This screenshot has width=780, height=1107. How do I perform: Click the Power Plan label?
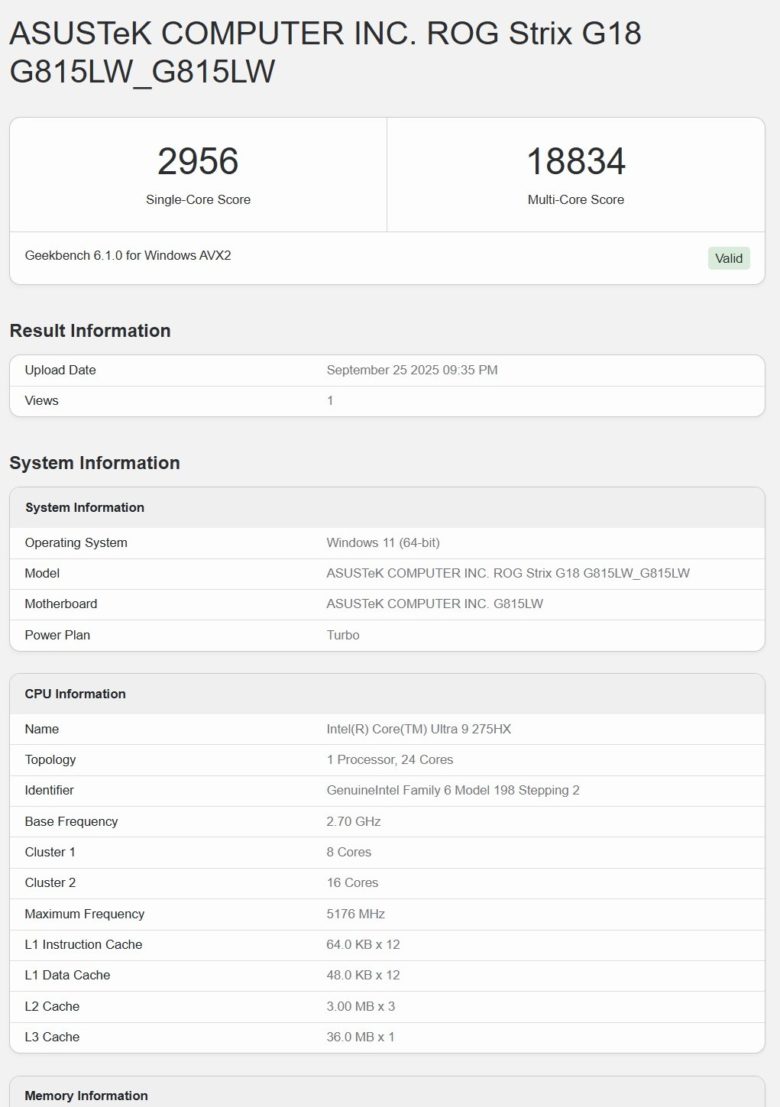(57, 635)
